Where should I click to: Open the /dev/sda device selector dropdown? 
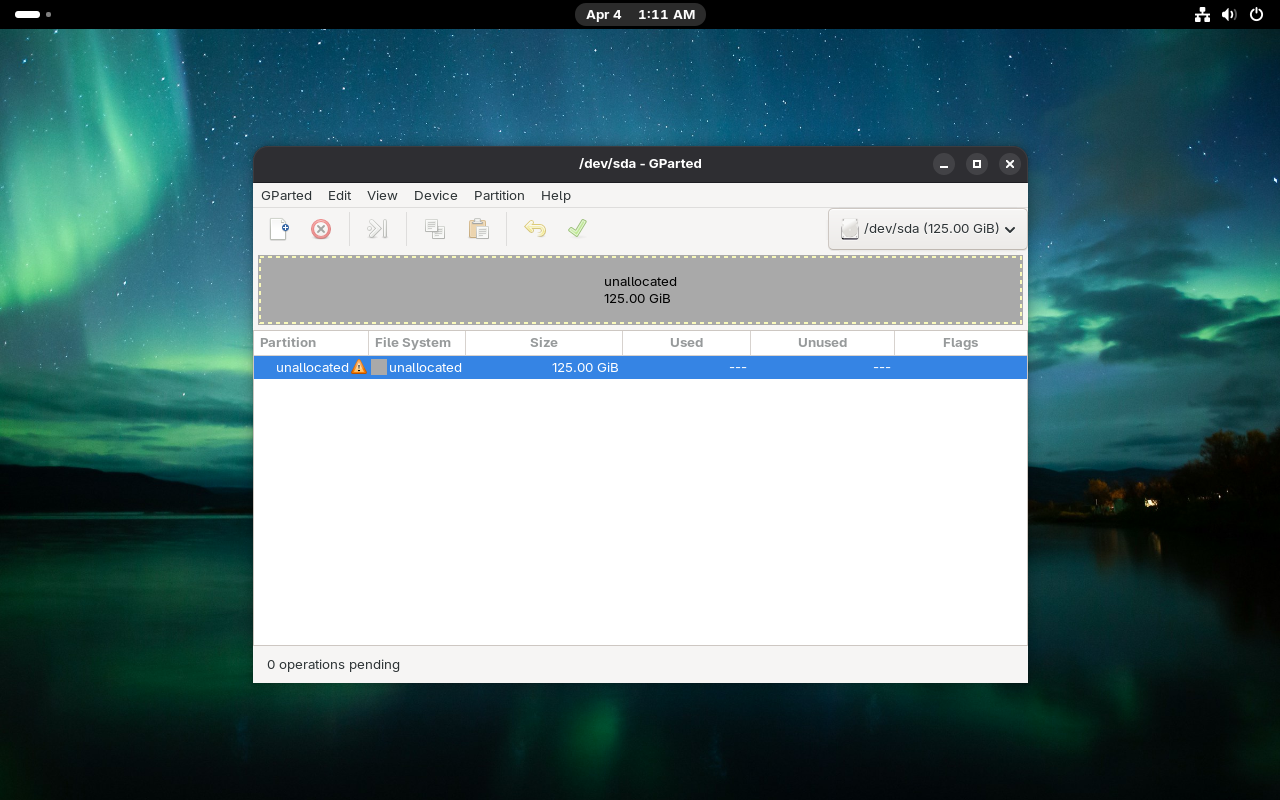(927, 229)
